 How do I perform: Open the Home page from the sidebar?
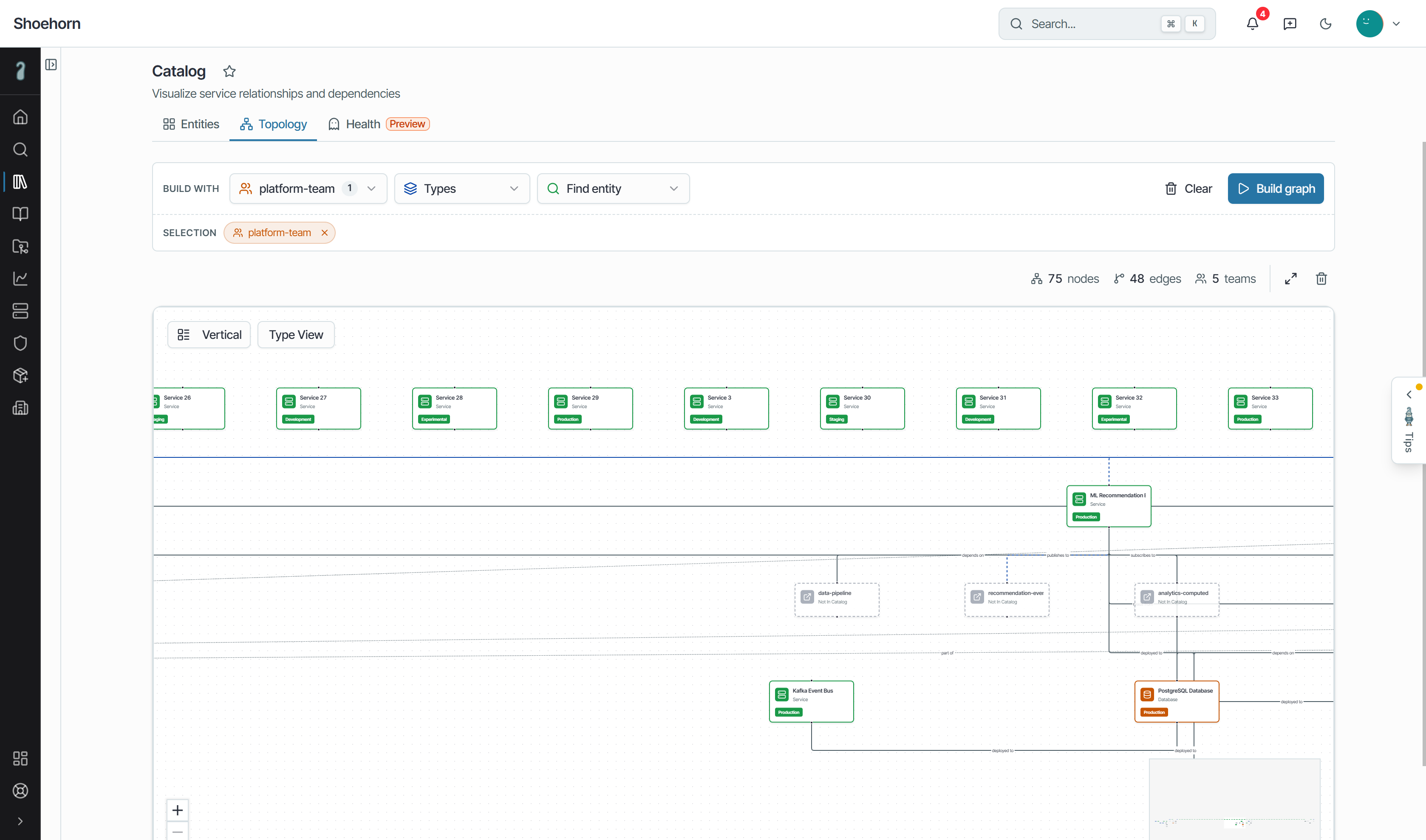(20, 117)
